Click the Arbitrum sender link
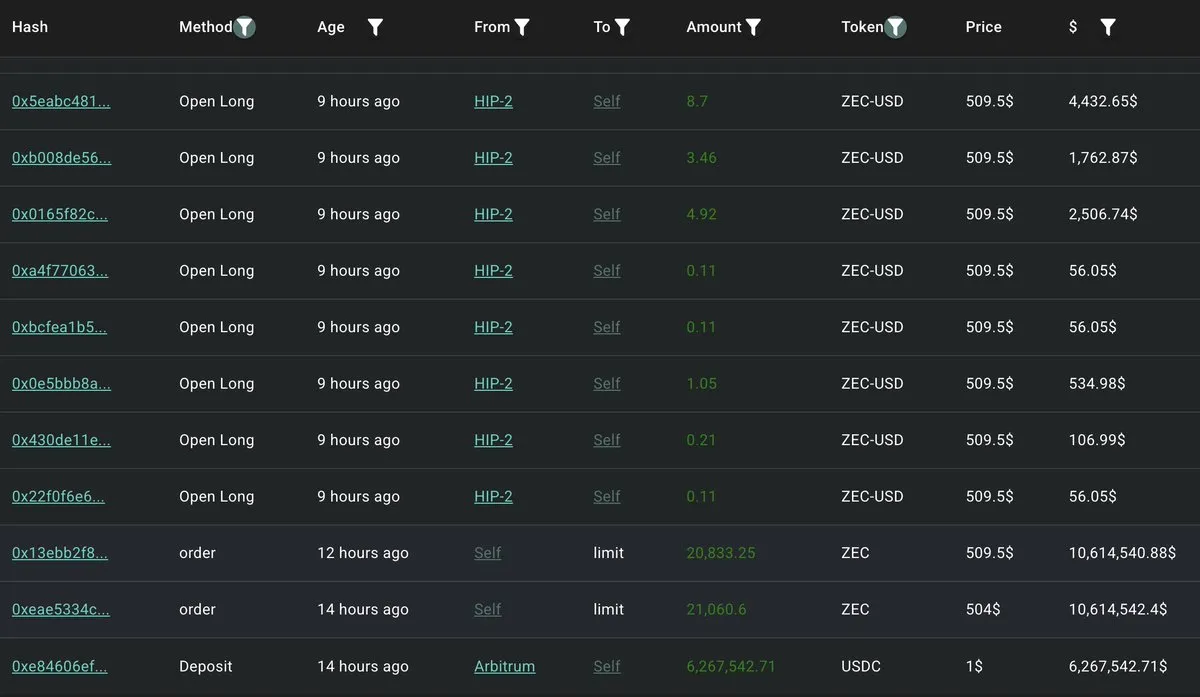1200x697 pixels. (504, 666)
